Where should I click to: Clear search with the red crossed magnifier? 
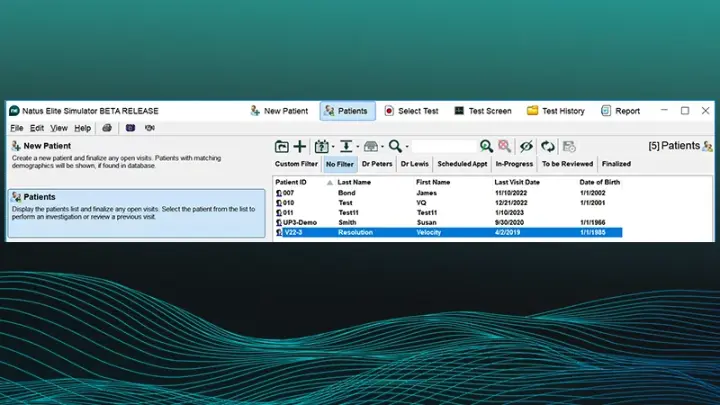coord(505,146)
